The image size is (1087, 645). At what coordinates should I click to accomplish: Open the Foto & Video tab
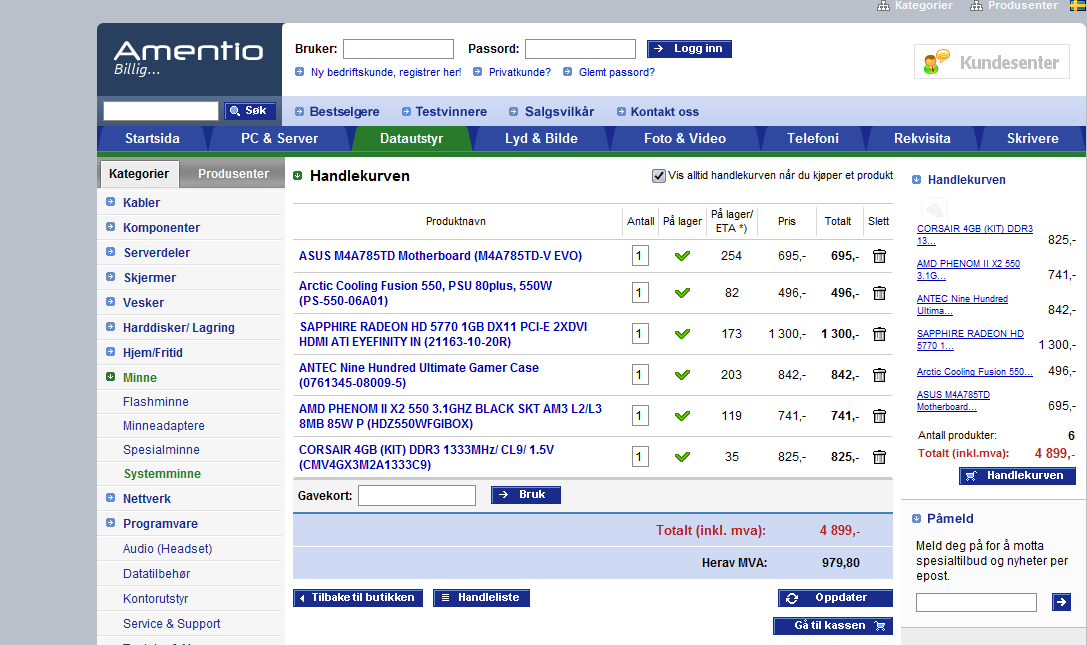click(x=685, y=139)
